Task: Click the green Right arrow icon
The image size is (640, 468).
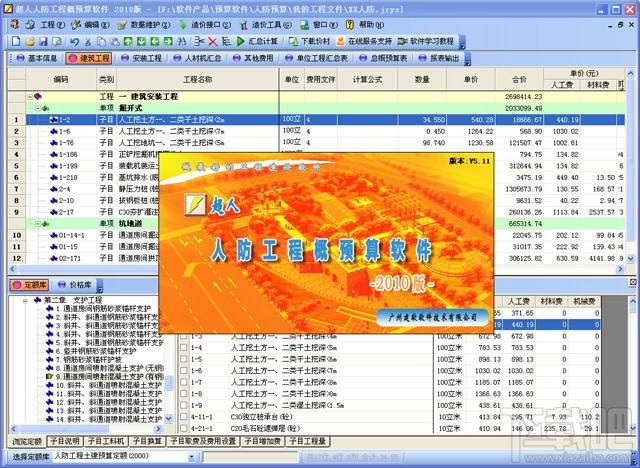Action: [168, 41]
